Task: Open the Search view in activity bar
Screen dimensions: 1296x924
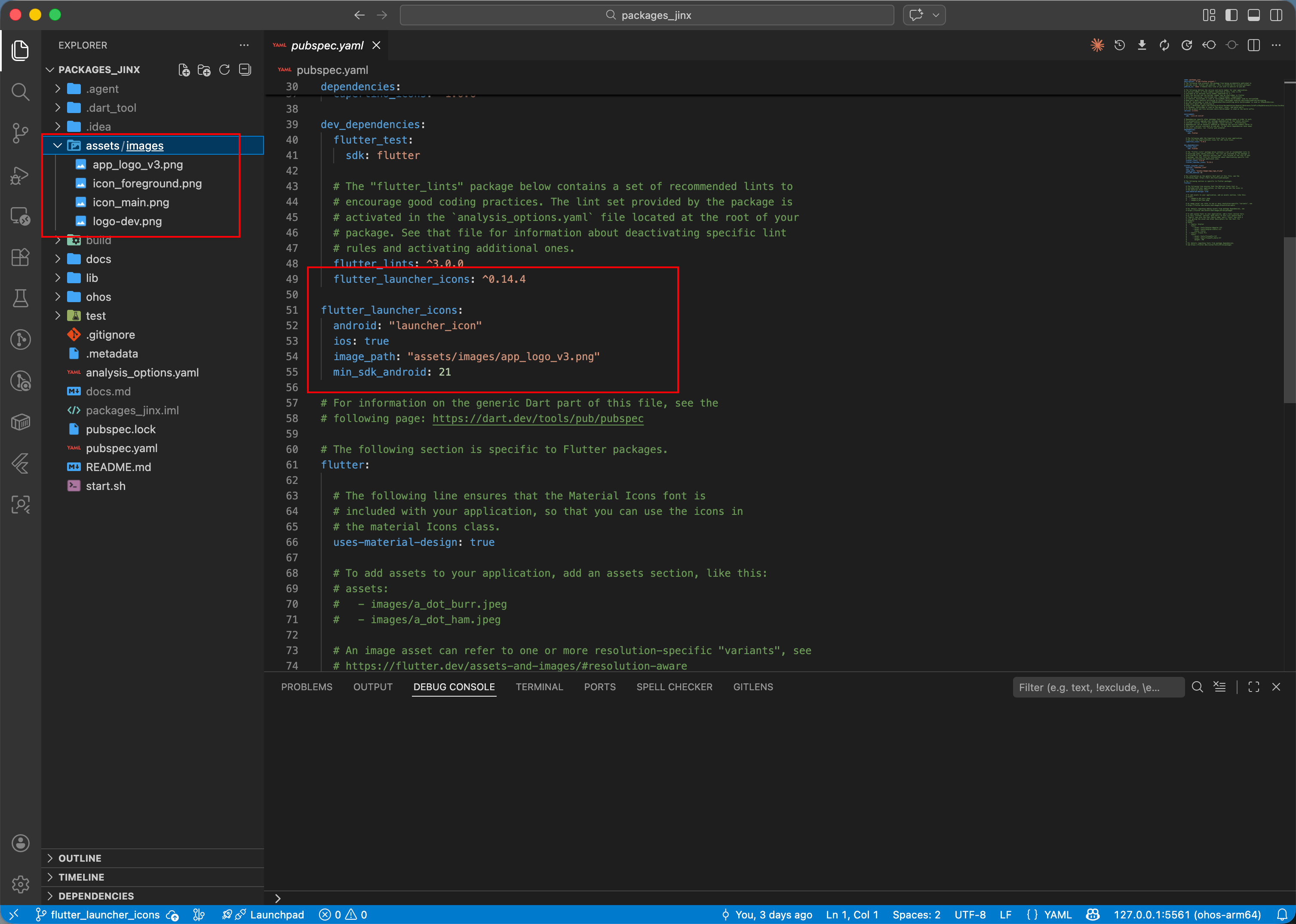Action: 21,92
